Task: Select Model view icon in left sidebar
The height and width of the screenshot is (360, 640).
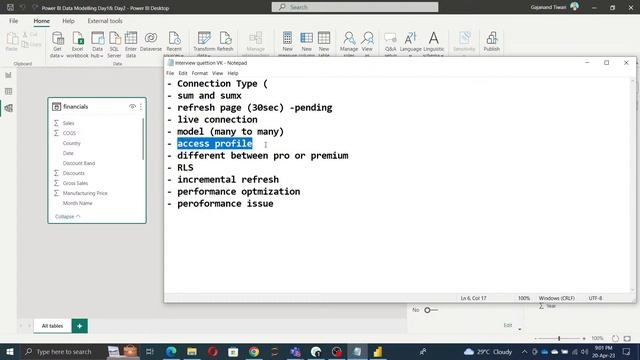Action: coord(9,108)
